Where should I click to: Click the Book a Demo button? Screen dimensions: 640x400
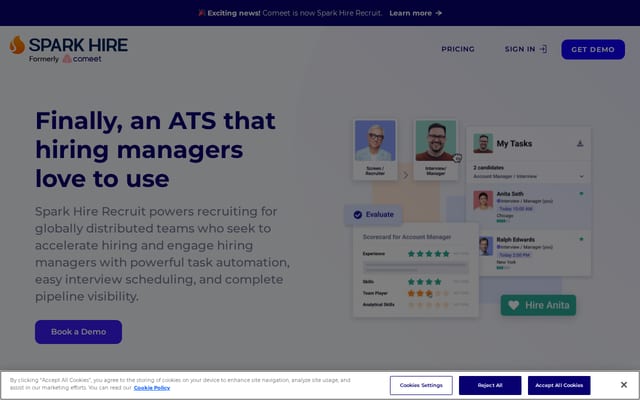pos(78,332)
